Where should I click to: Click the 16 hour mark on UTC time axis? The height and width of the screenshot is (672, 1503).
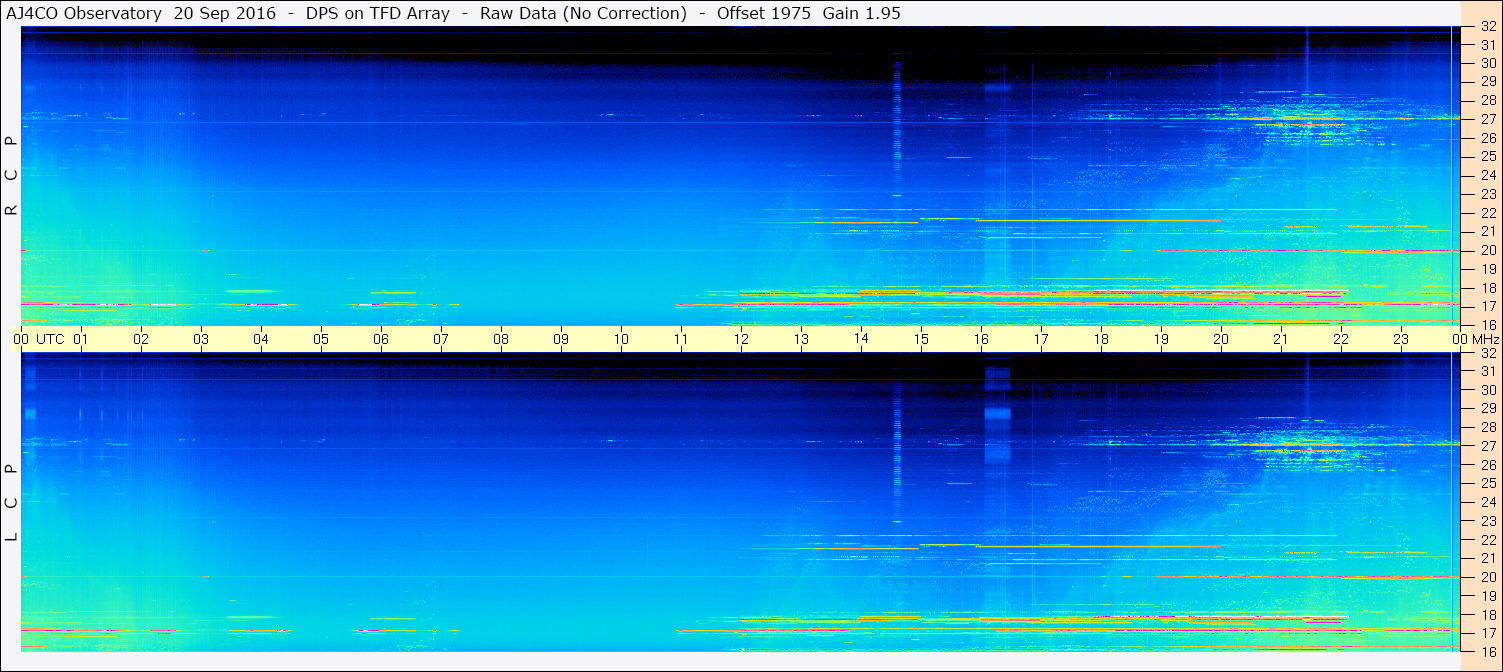click(981, 339)
